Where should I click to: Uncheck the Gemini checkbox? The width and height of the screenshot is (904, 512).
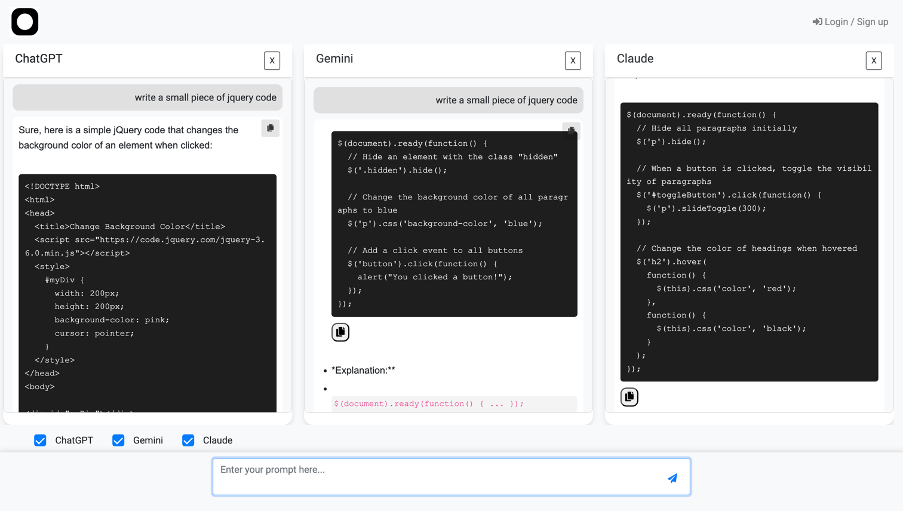[118, 441]
